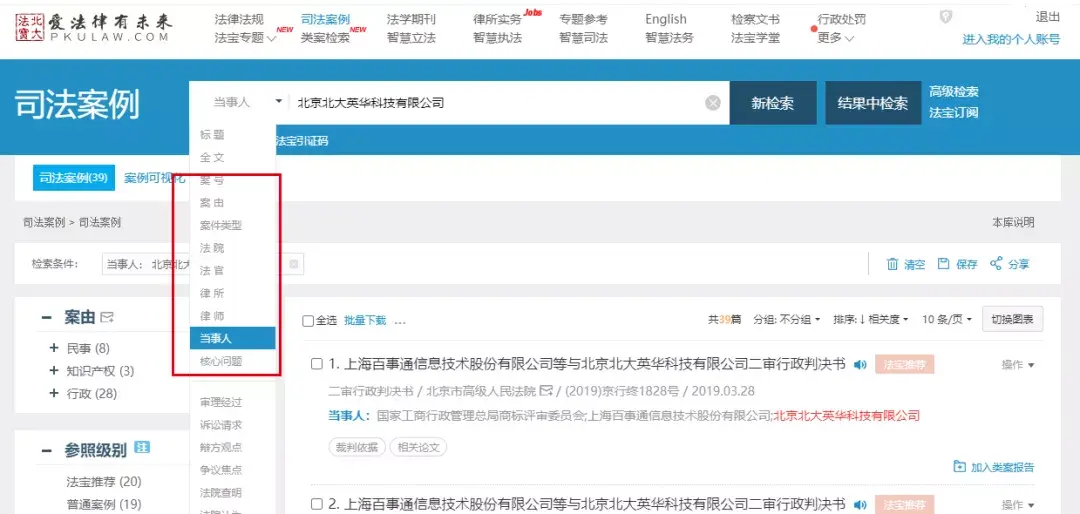Click the 结果中检索 button
1080x514 pixels.
(872, 103)
